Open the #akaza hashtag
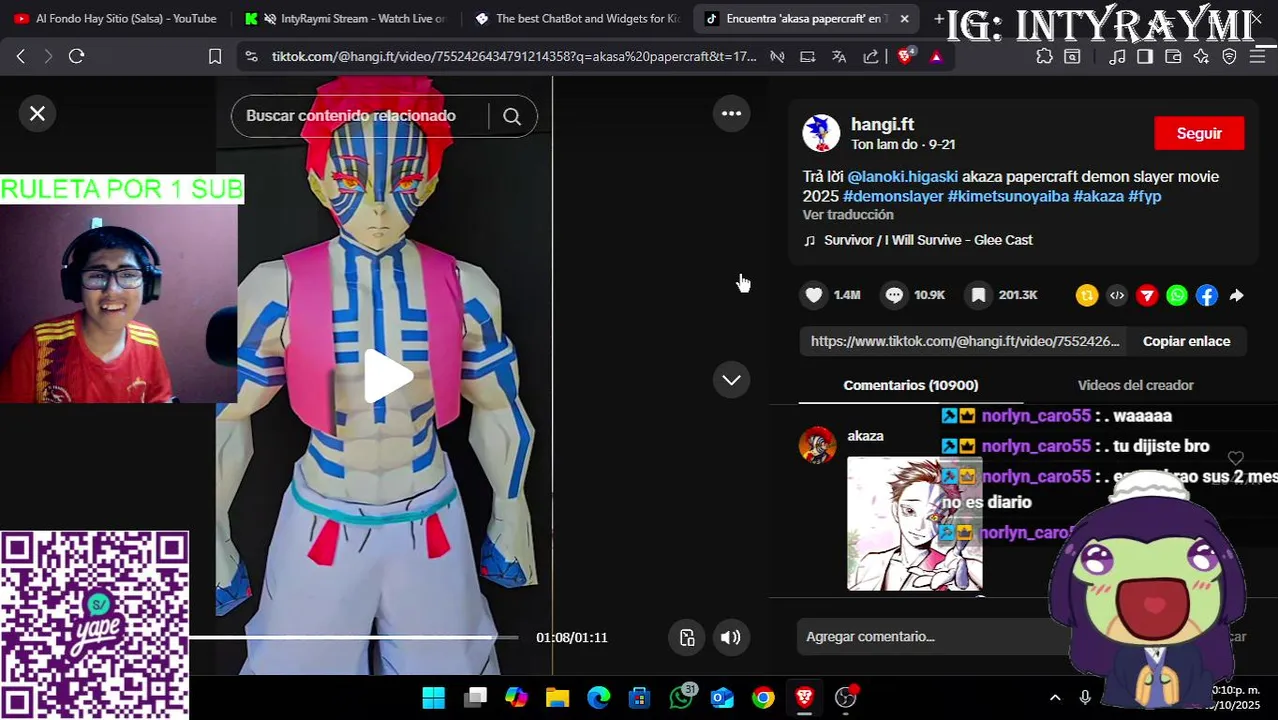 click(1098, 196)
